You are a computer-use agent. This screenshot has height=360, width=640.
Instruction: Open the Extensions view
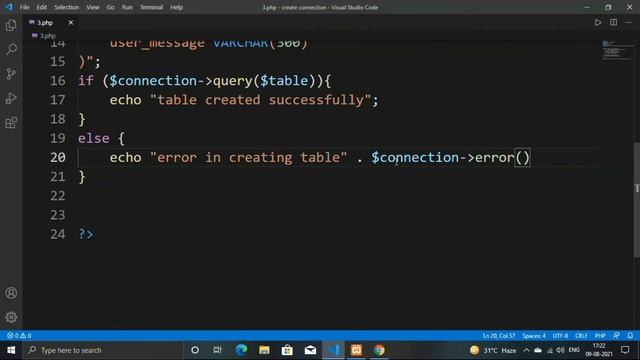tap(11, 122)
